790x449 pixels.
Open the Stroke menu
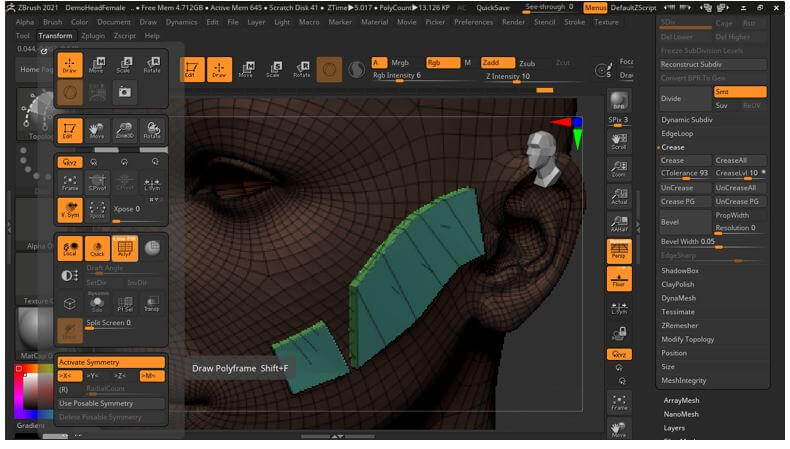point(574,22)
